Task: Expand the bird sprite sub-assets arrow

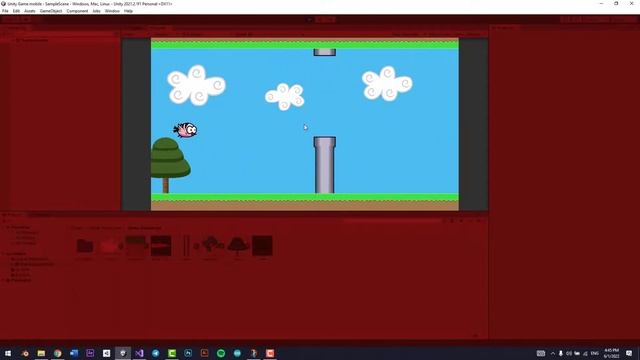Action: [121, 246]
